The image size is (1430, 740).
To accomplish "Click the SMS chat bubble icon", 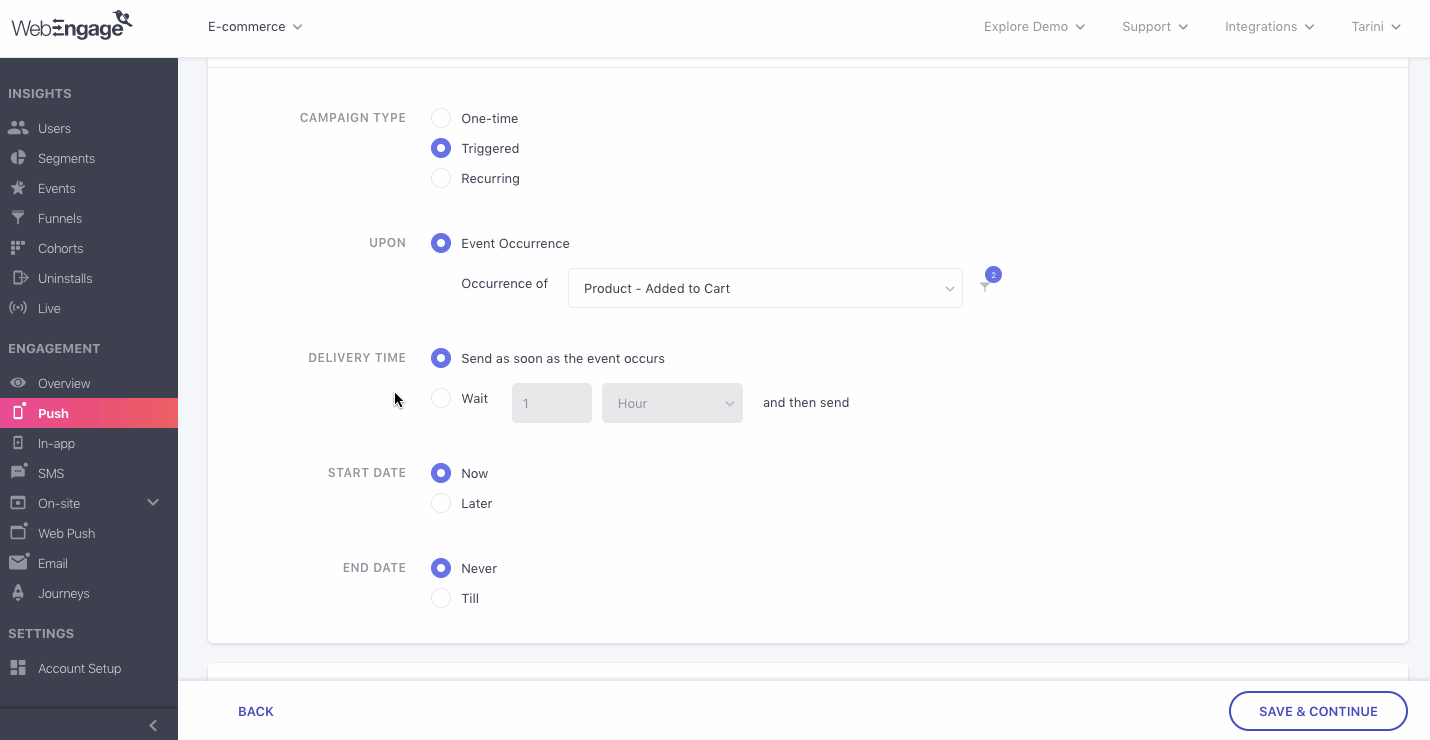I will (18, 473).
